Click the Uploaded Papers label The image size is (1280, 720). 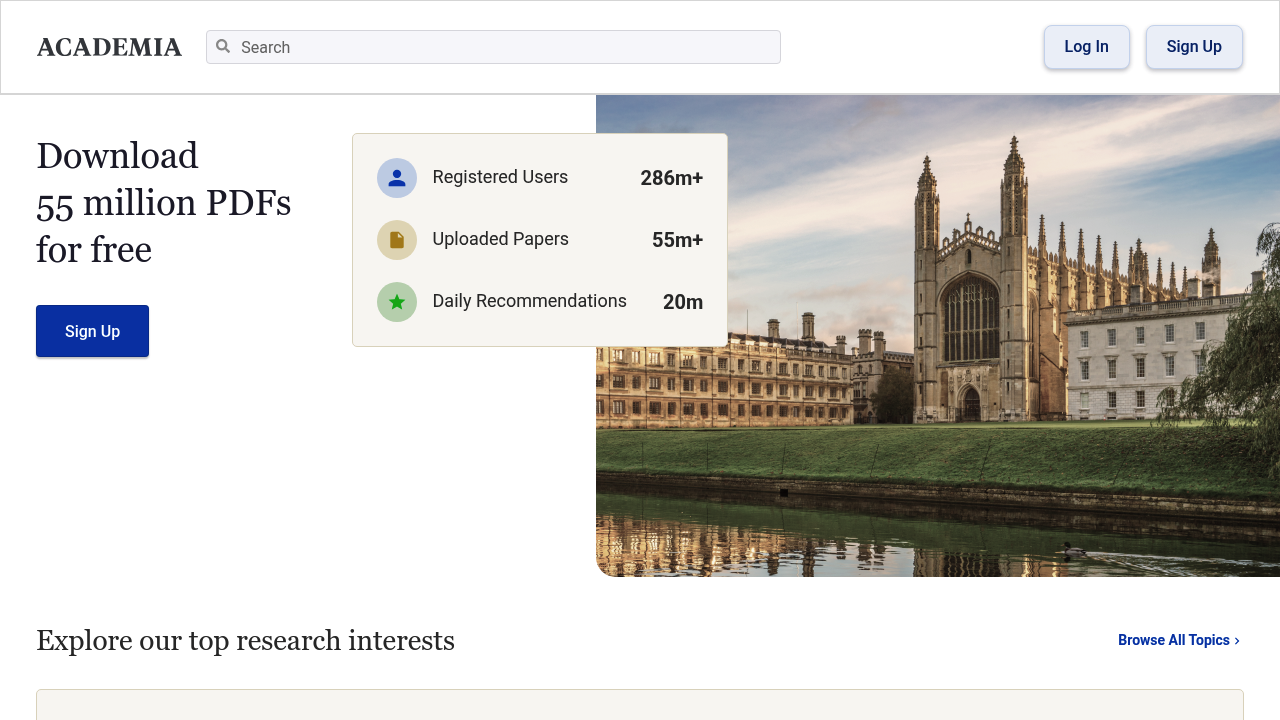pos(501,239)
